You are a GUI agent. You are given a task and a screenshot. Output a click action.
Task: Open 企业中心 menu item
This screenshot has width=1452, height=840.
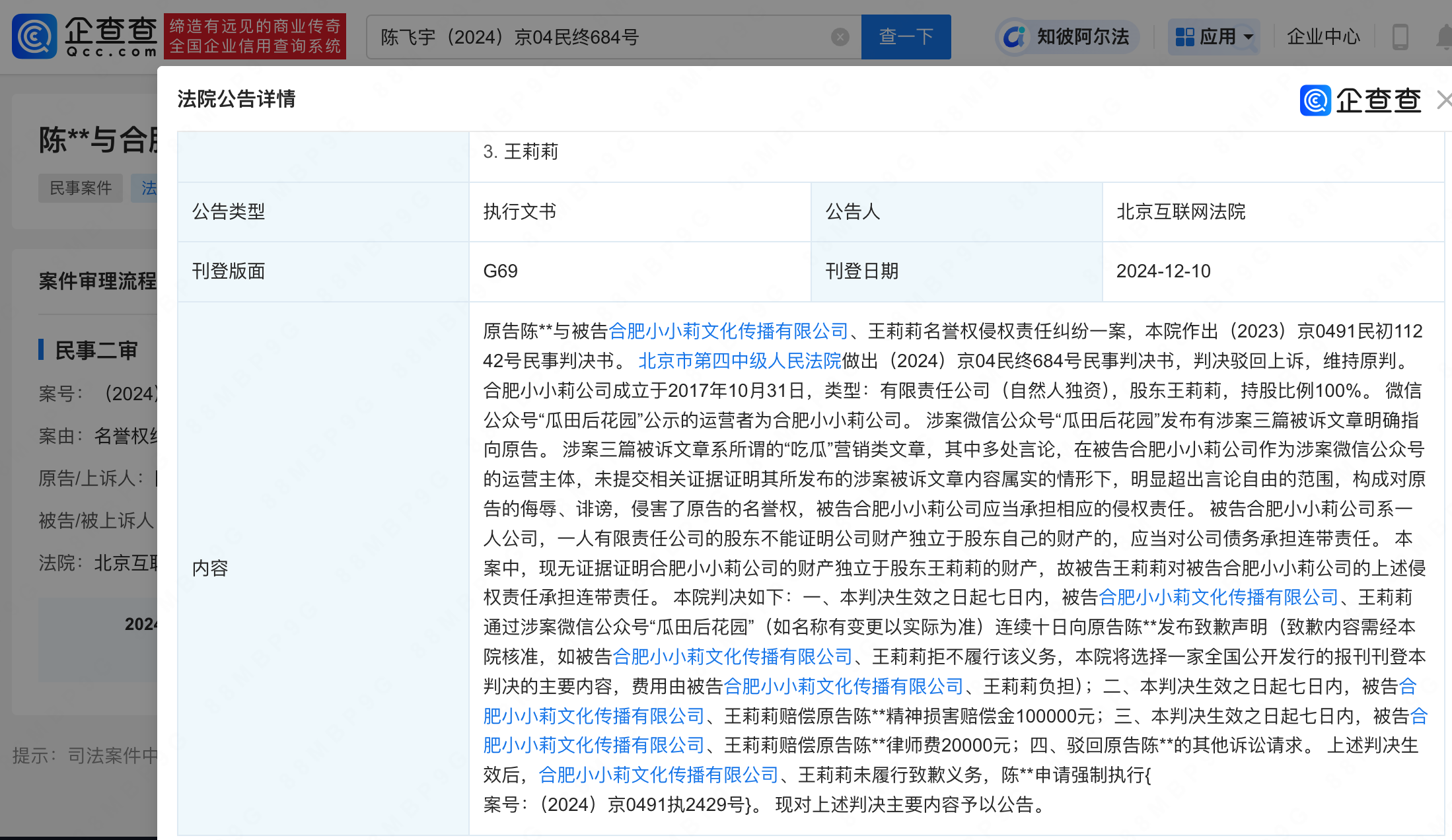(1323, 37)
